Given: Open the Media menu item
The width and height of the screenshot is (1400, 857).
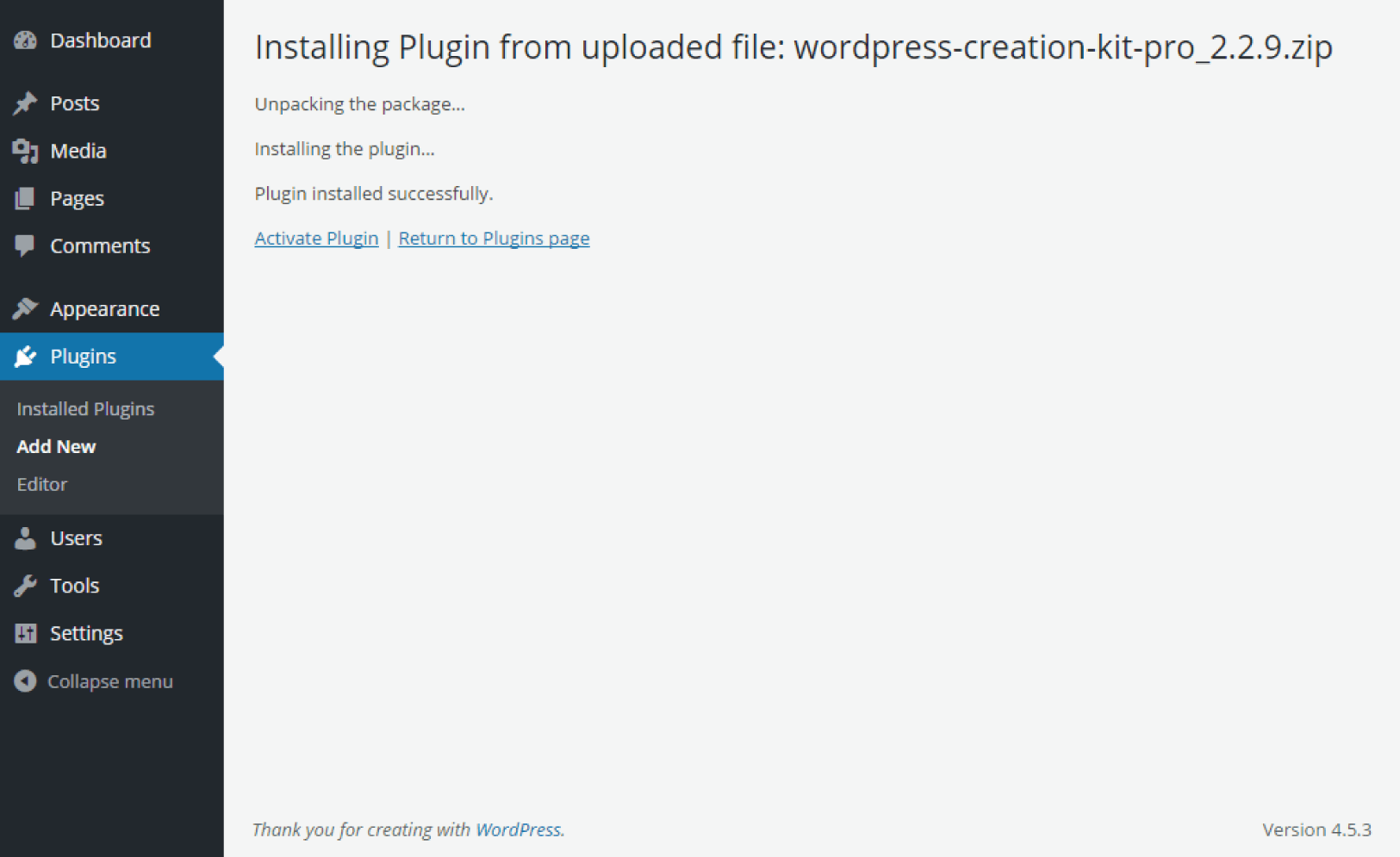Looking at the screenshot, I should pos(78,151).
